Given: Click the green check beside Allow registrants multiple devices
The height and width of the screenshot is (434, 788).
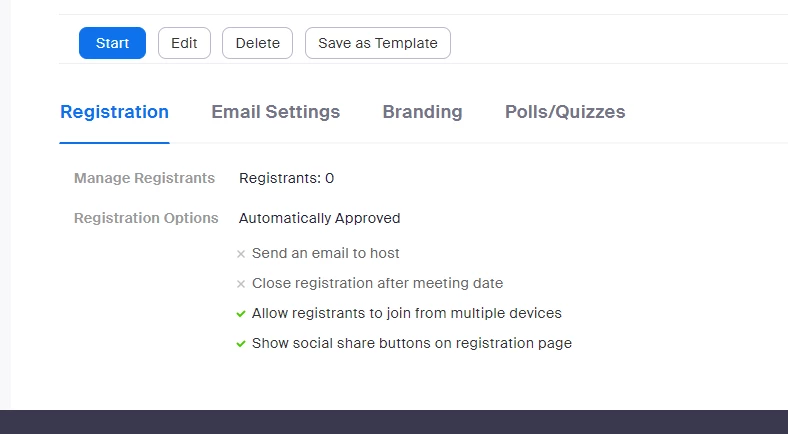Looking at the screenshot, I should coord(241,314).
